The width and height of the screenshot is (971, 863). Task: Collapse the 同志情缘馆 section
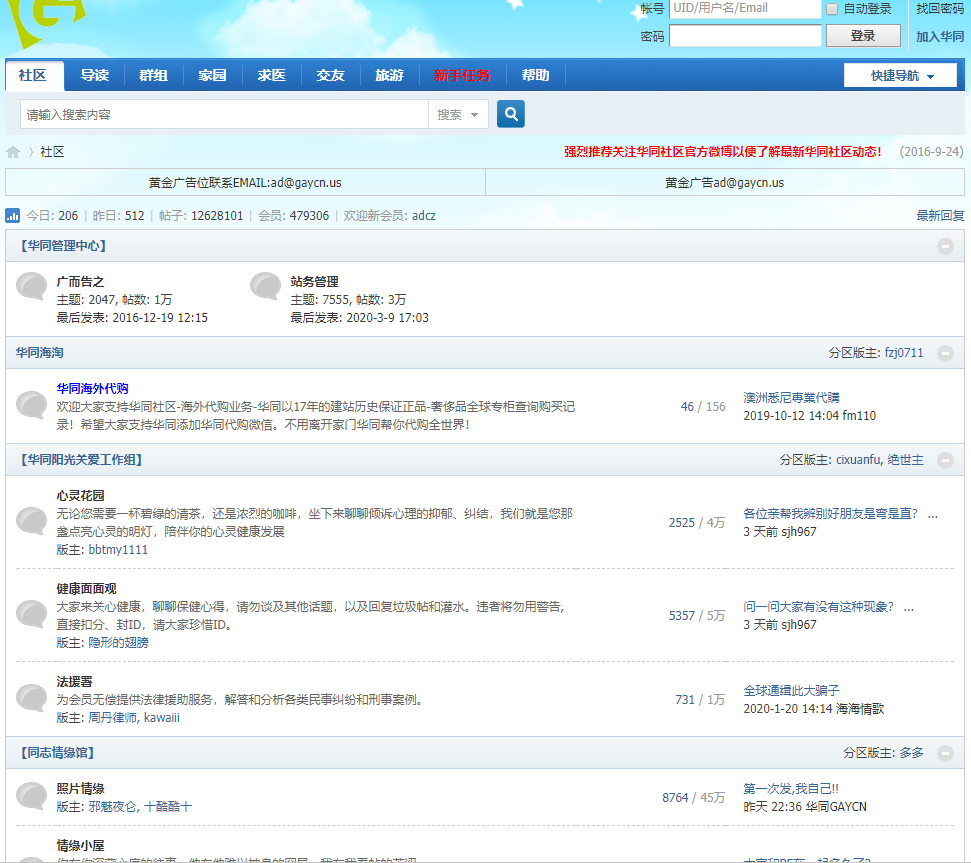(x=945, y=753)
